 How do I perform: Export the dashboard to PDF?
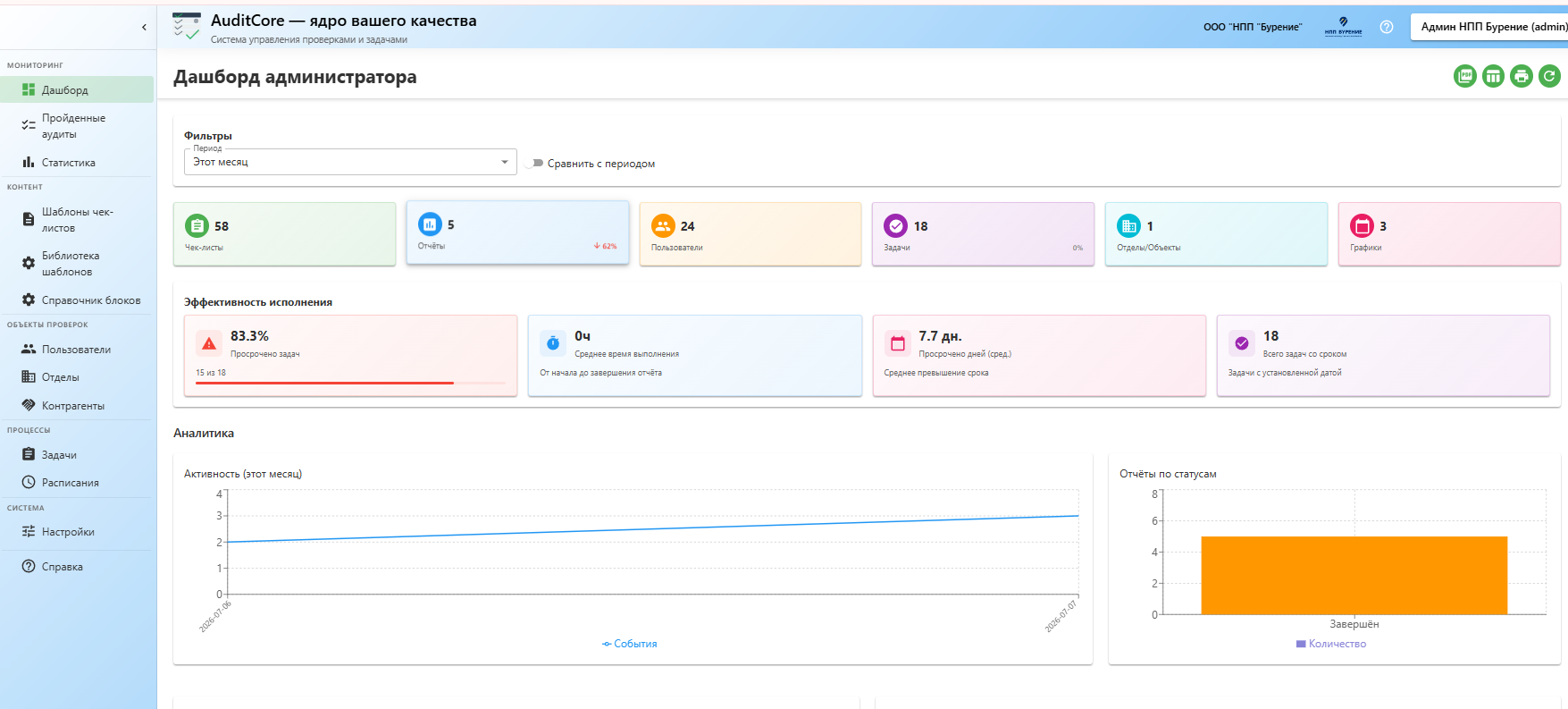(x=1465, y=77)
